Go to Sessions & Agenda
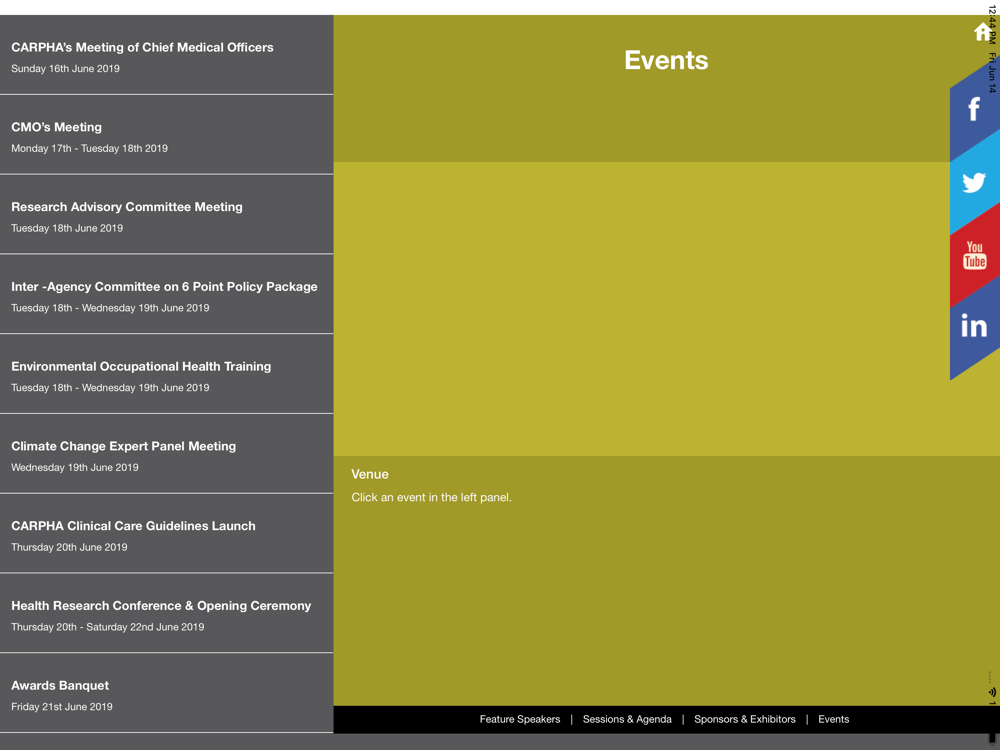Screen dimensions: 1000x750 coord(627,719)
